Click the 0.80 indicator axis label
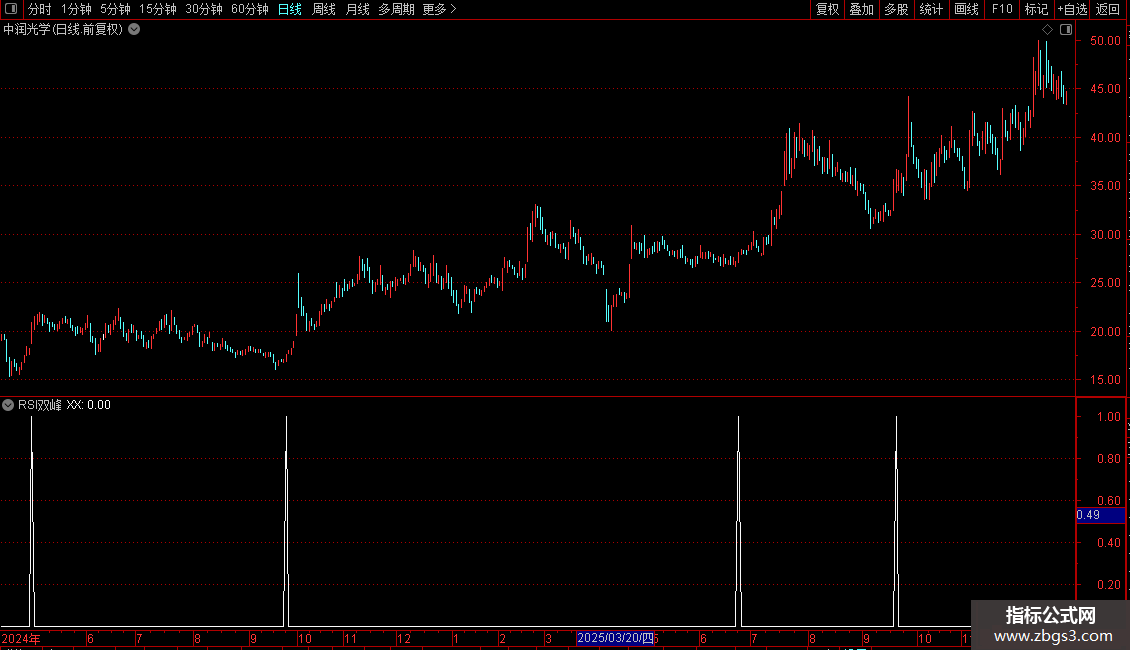The width and height of the screenshot is (1130, 650). point(1108,458)
